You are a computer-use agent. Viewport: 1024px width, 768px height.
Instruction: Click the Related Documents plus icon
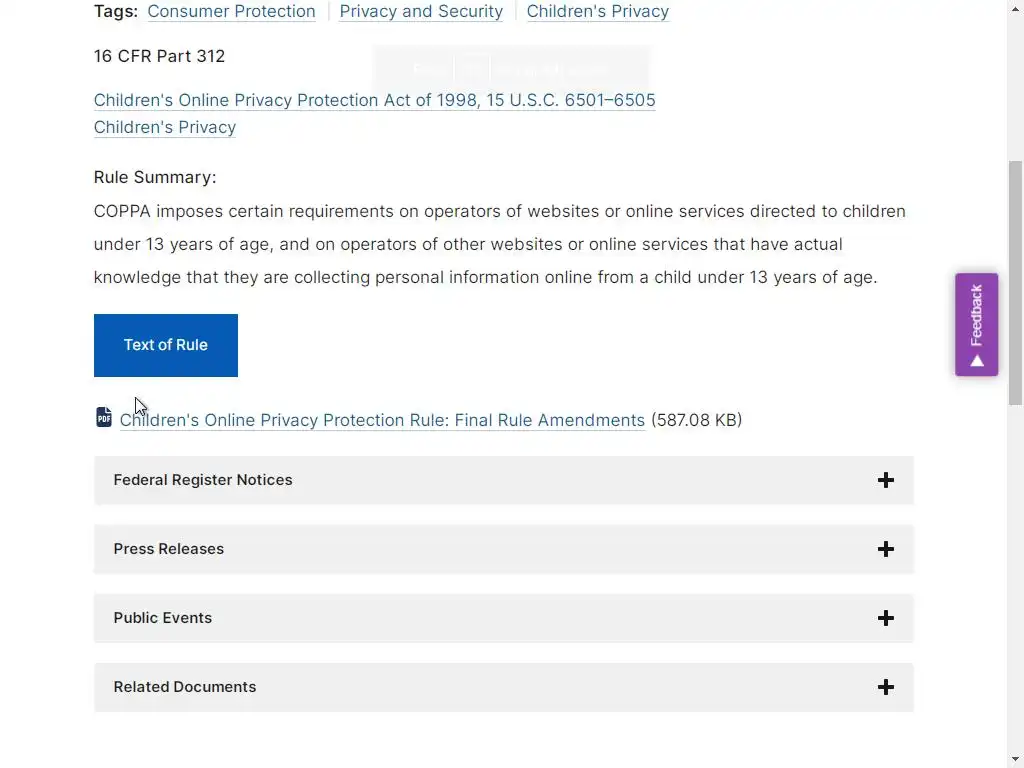click(885, 688)
